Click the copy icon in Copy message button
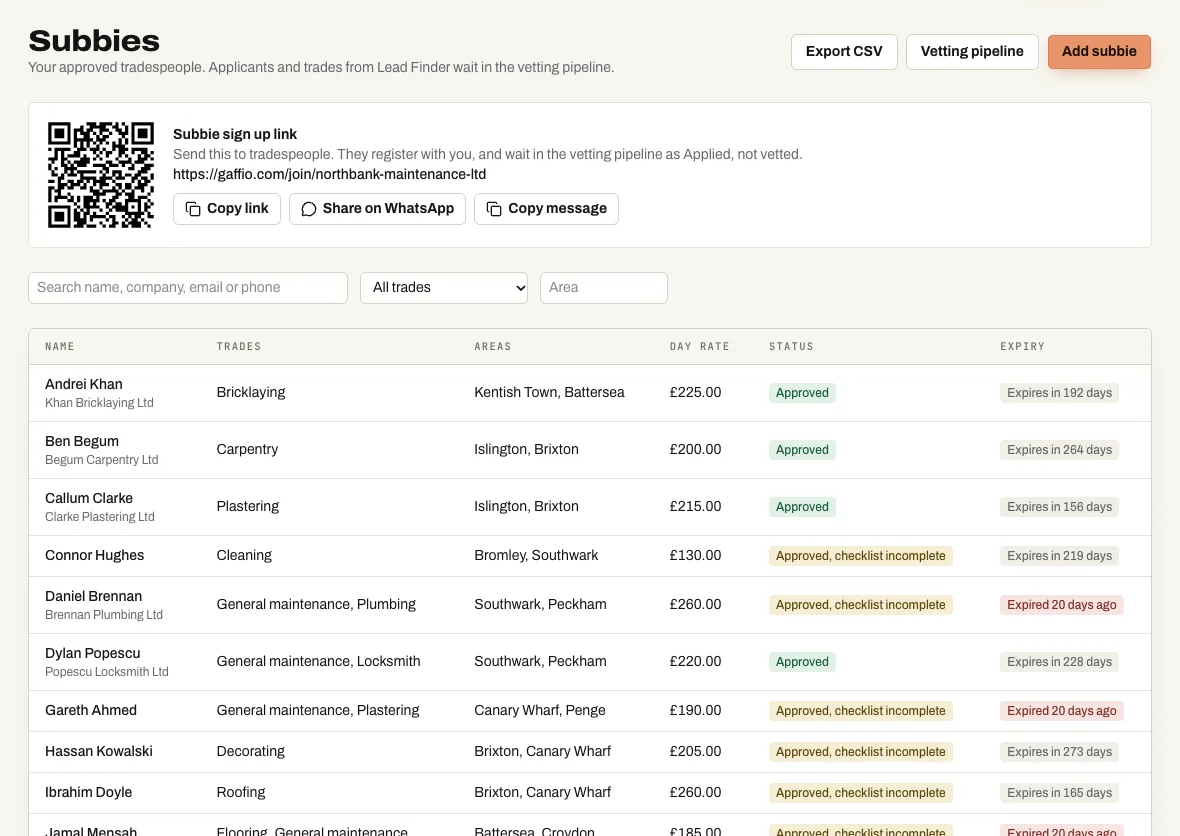The width and height of the screenshot is (1180, 836). click(494, 209)
